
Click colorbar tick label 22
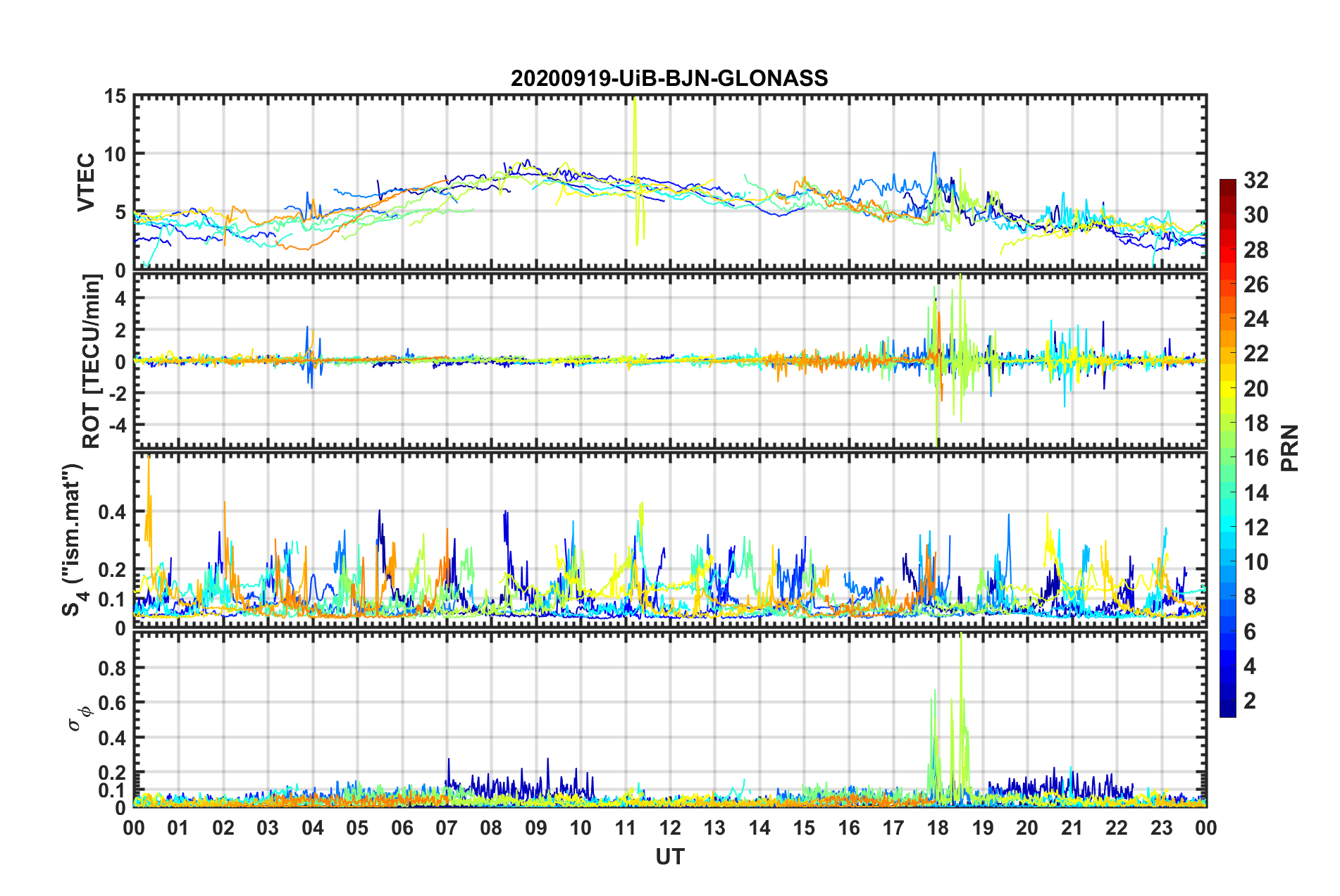pos(1256,354)
